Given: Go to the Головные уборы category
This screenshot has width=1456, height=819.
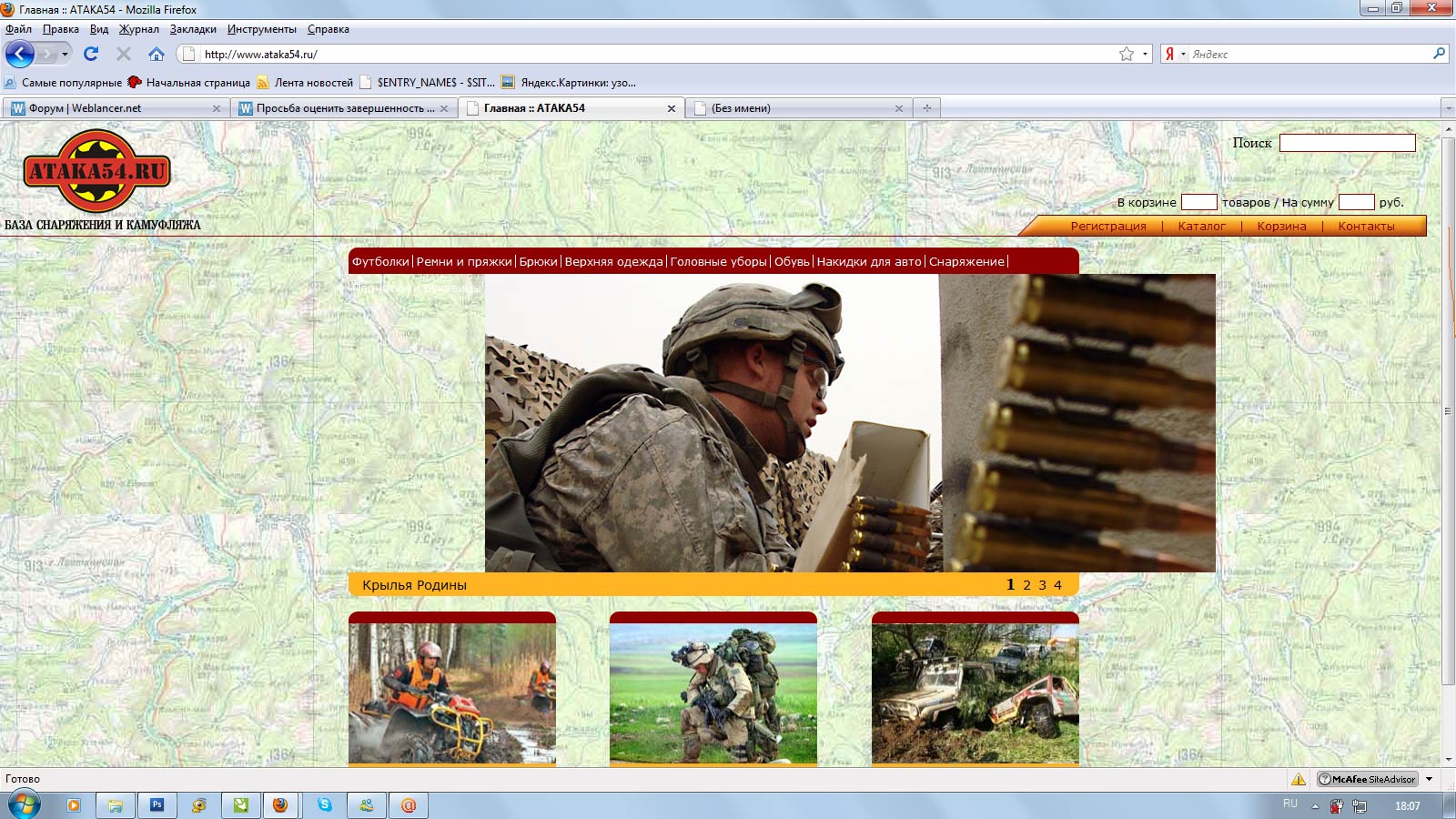Looking at the screenshot, I should (718, 262).
